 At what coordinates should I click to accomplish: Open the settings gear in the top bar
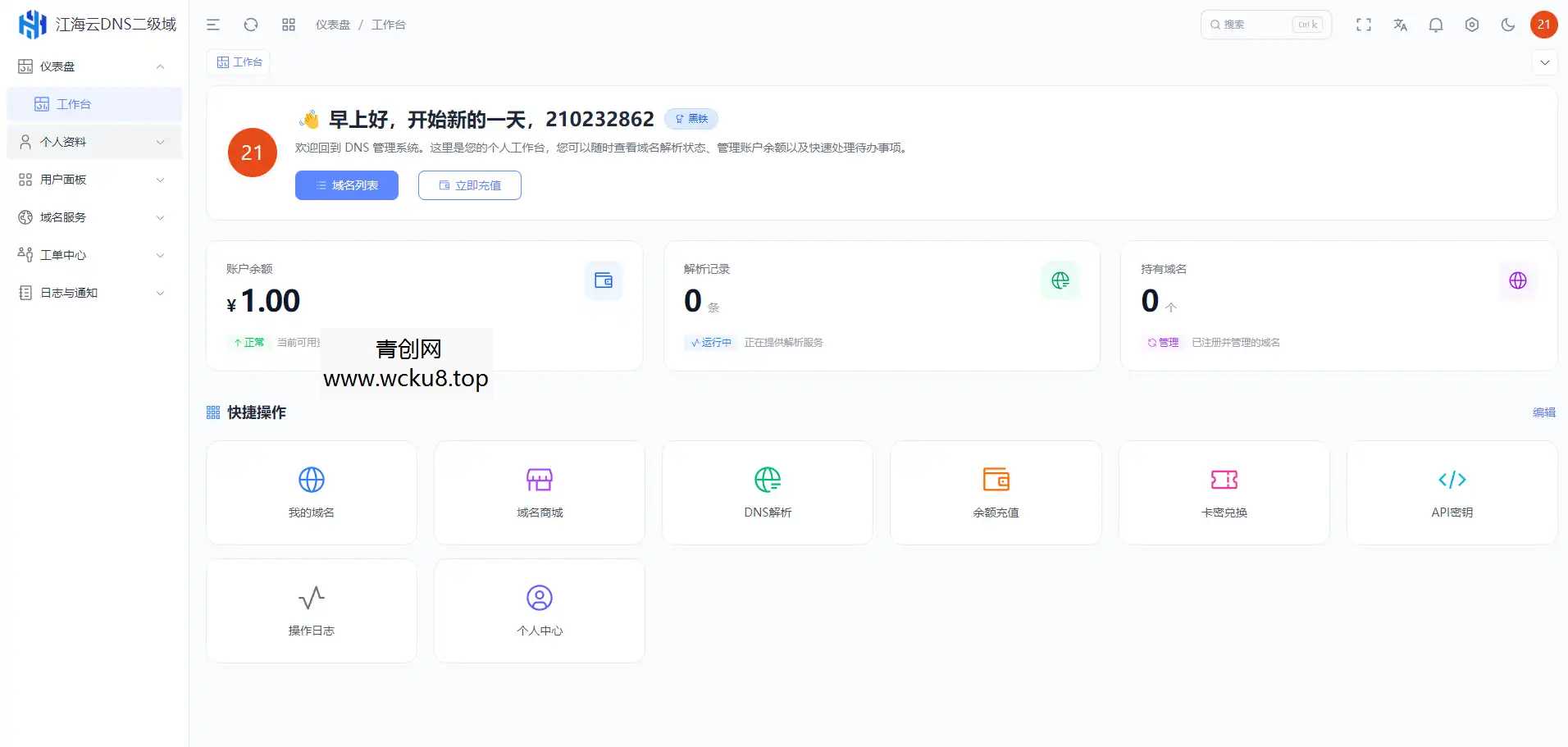(1472, 25)
